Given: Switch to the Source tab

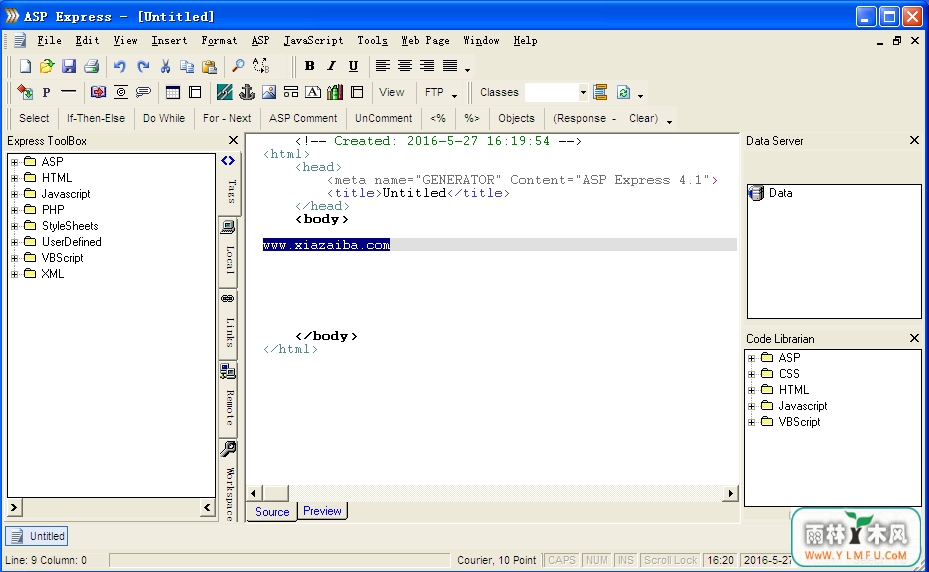Looking at the screenshot, I should (x=272, y=512).
